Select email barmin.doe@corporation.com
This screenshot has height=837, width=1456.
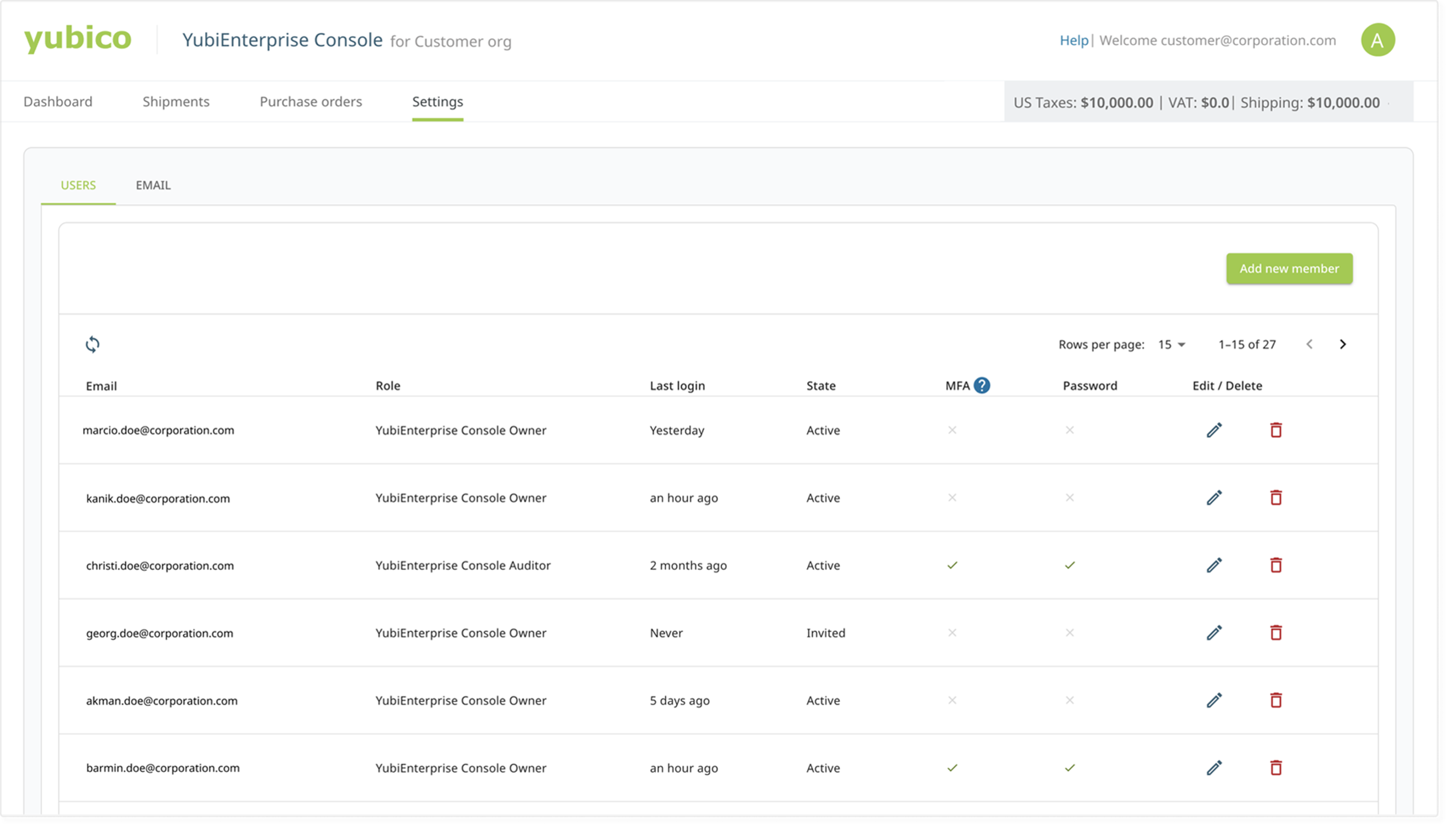[163, 768]
